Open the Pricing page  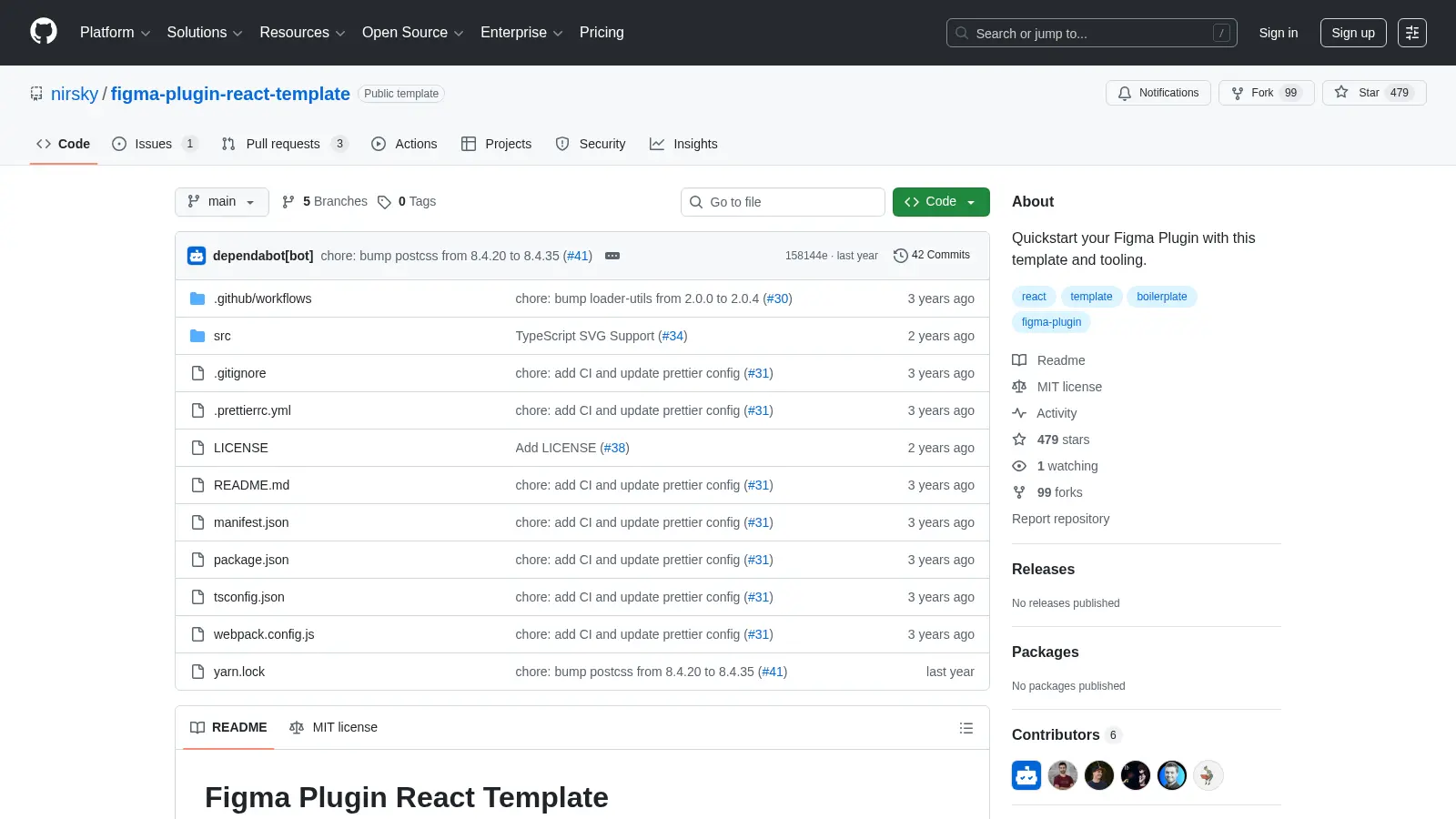pyautogui.click(x=602, y=33)
